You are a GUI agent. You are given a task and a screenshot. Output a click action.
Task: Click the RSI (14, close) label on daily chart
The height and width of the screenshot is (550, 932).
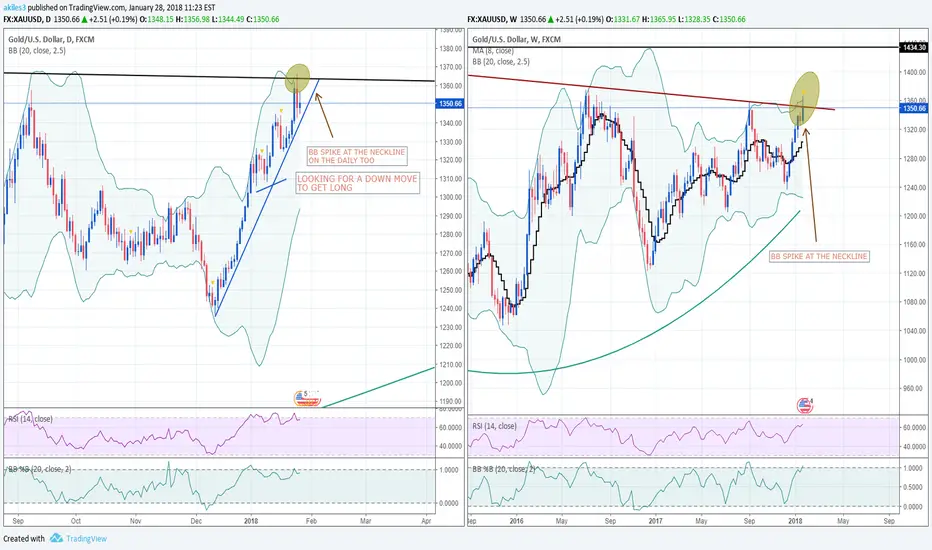[30, 419]
